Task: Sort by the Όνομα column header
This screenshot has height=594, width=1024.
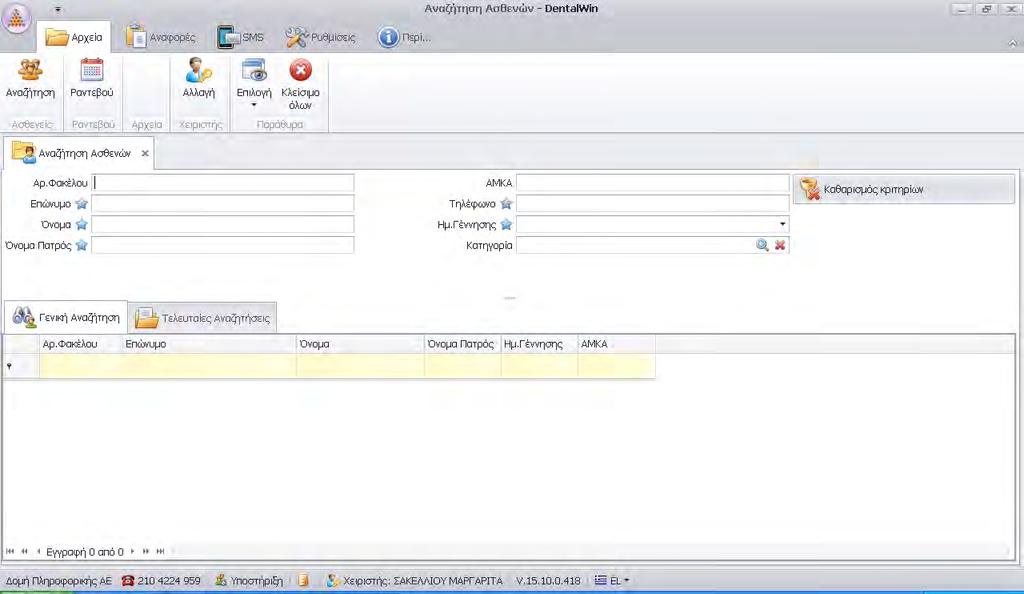Action: click(360, 344)
